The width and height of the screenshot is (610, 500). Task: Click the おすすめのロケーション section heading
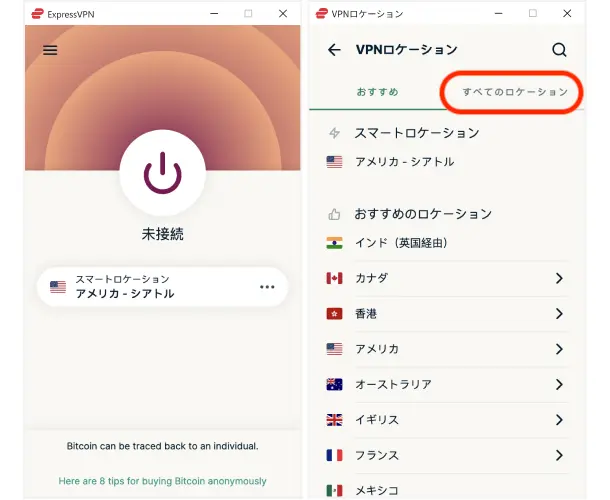pos(423,214)
